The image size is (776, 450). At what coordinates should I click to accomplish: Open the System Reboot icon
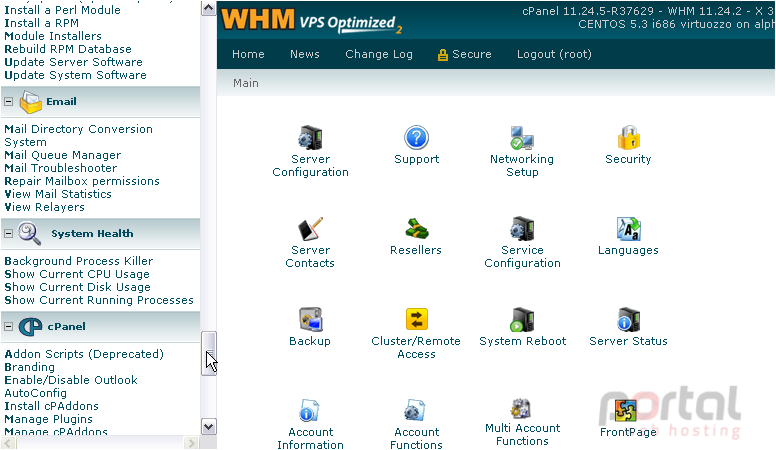522,320
